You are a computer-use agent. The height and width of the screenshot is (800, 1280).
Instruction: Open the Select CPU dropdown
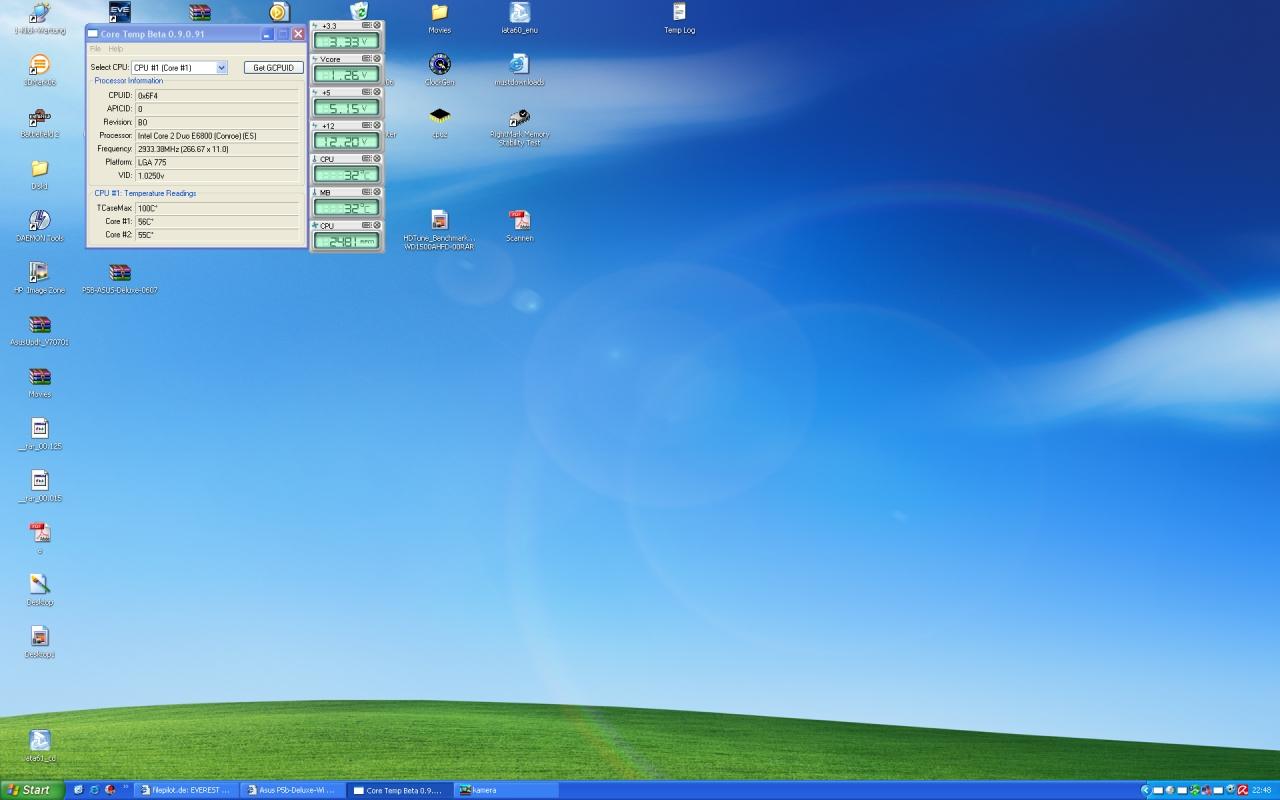180,68
